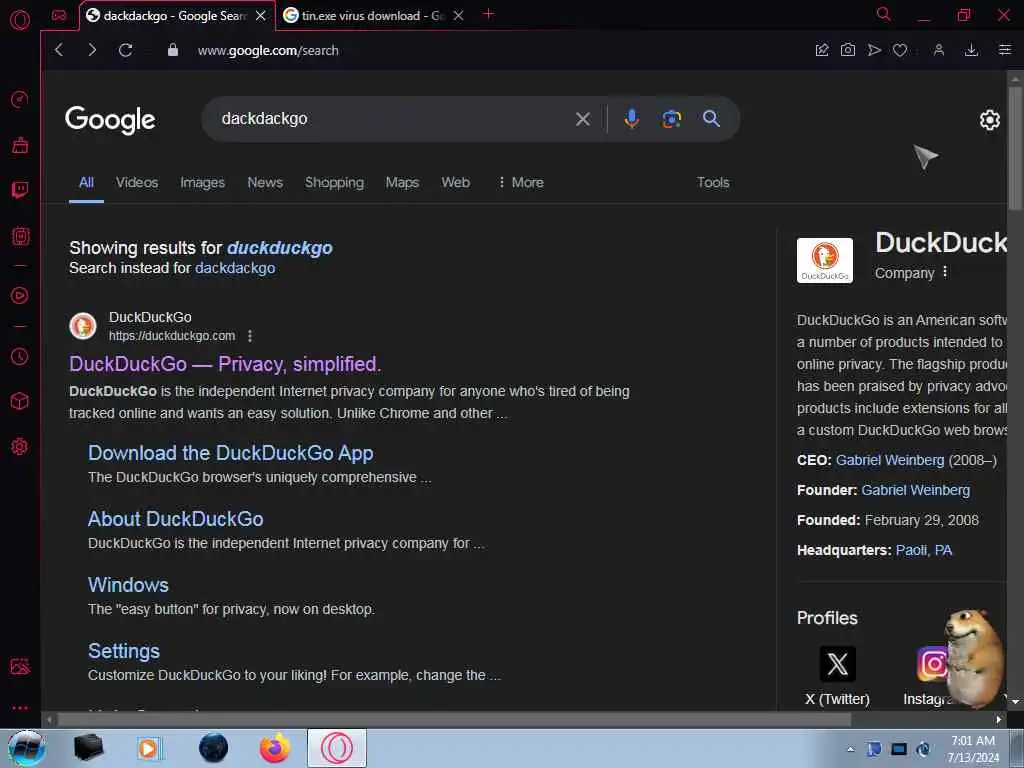
Task: Open History clock icon in sidebar
Action: 20,356
